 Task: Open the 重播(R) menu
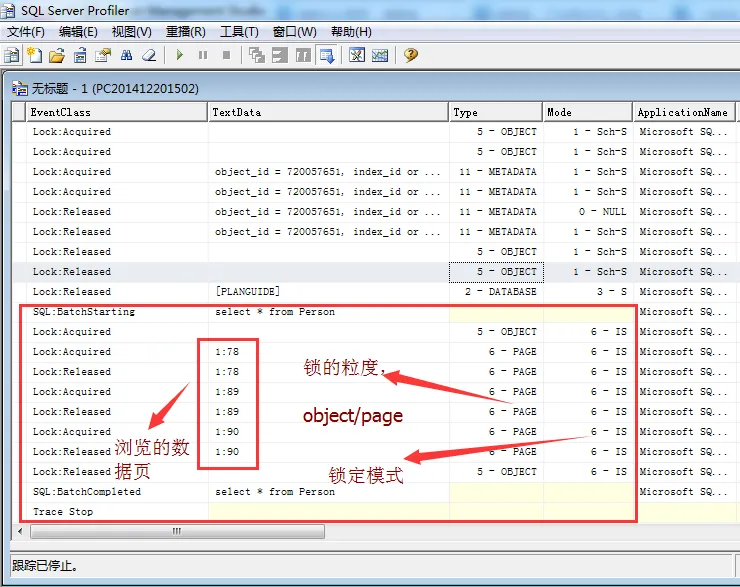pyautogui.click(x=185, y=32)
